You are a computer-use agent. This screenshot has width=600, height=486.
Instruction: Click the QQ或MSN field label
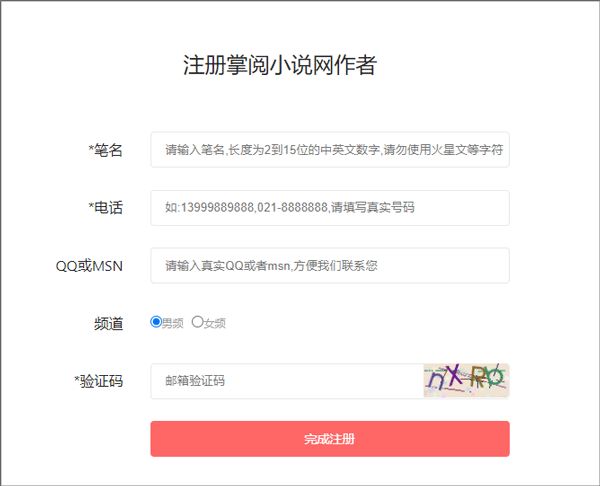[x=89, y=266]
